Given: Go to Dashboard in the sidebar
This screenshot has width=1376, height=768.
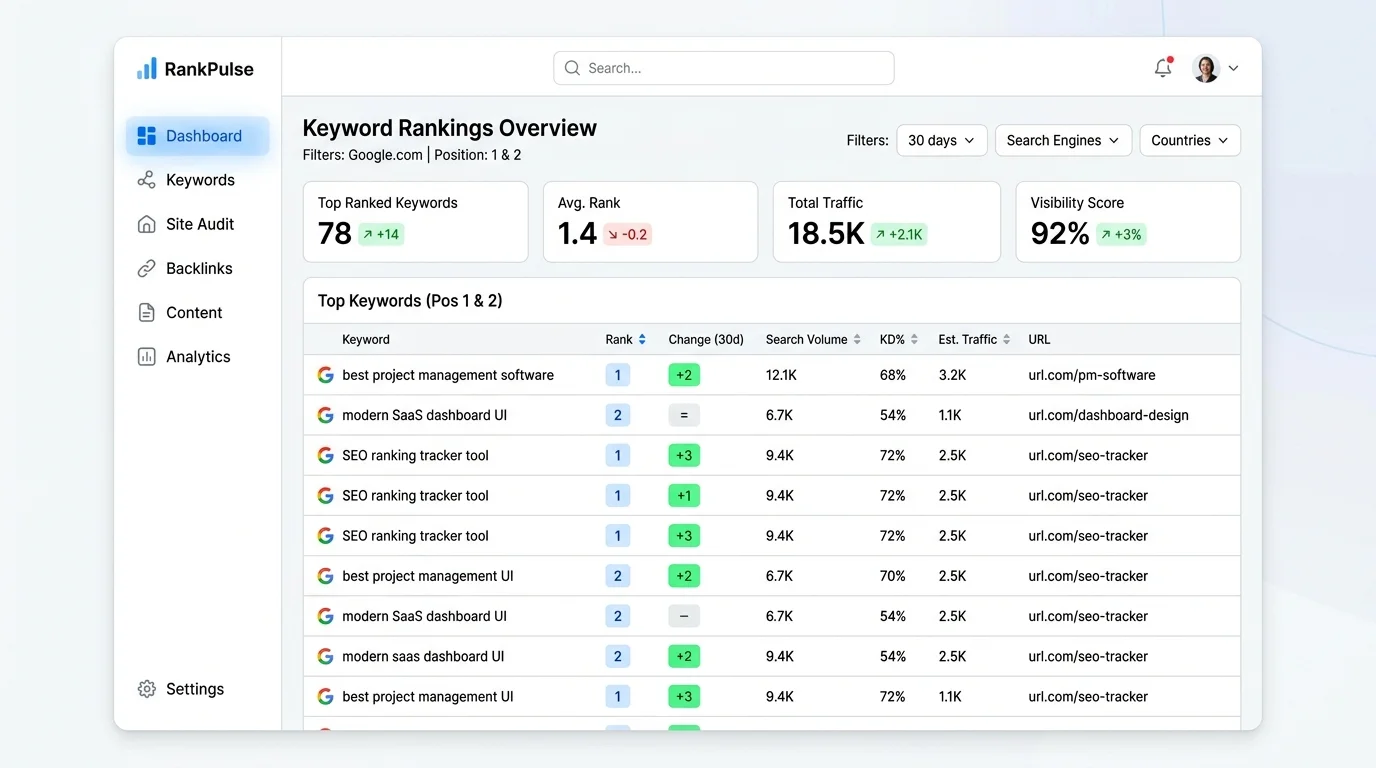Looking at the screenshot, I should pyautogui.click(x=198, y=136).
